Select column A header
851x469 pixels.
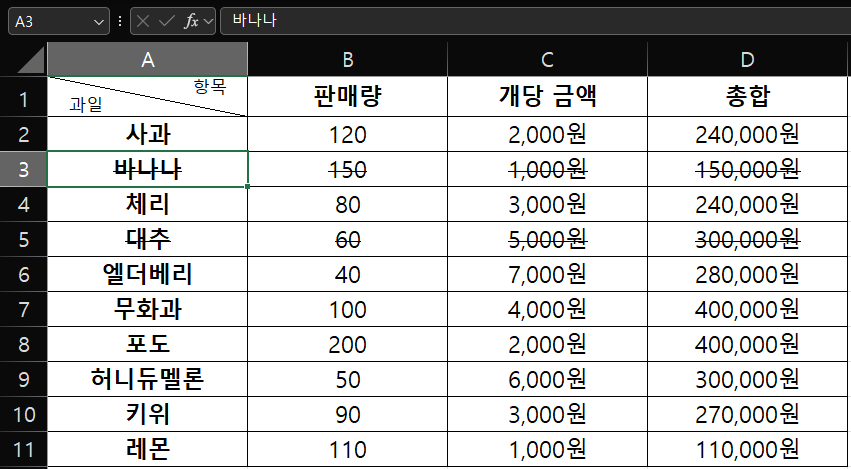pyautogui.click(x=148, y=60)
